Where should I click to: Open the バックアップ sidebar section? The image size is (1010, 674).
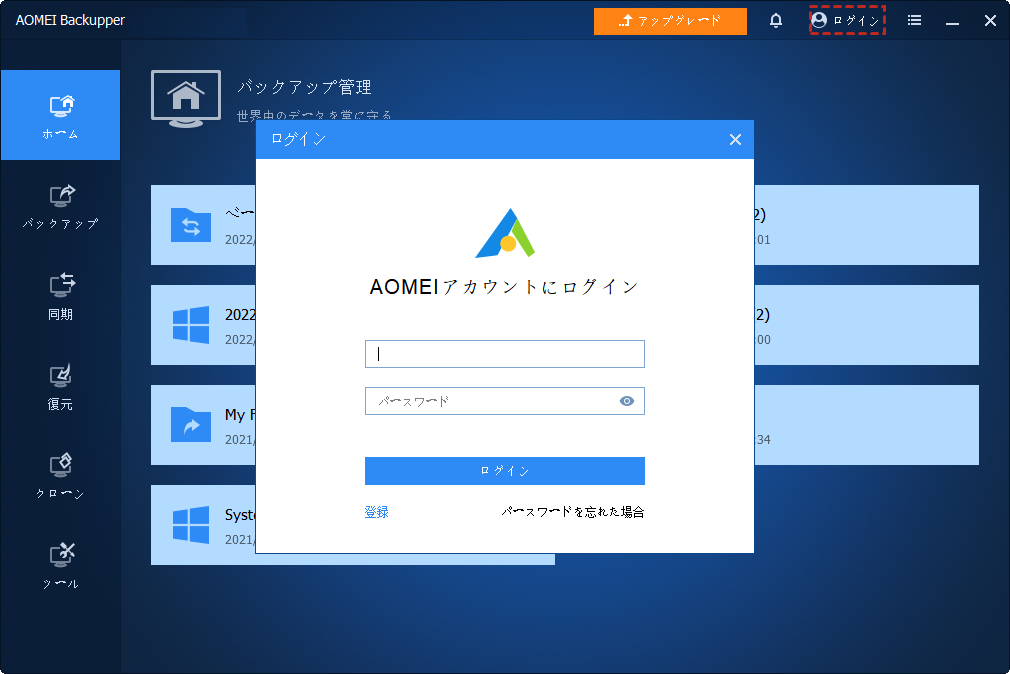(x=60, y=206)
